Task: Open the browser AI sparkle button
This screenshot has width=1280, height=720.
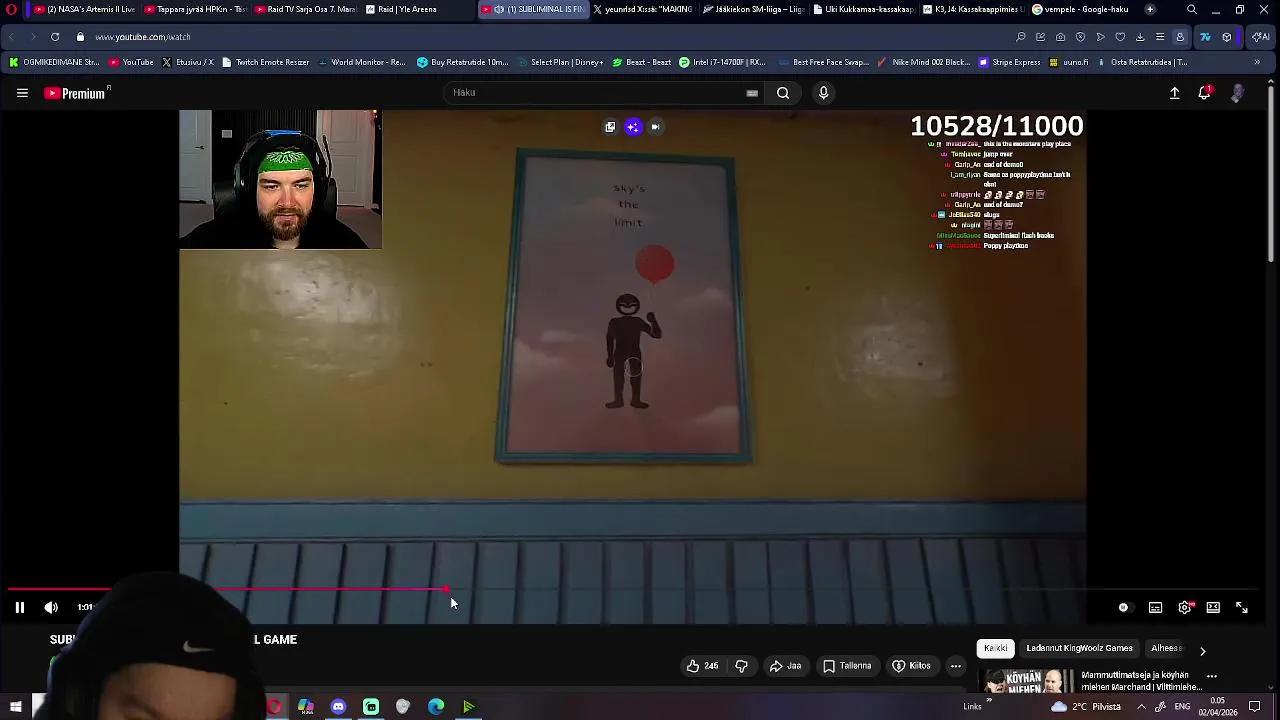Action: 1261,37
